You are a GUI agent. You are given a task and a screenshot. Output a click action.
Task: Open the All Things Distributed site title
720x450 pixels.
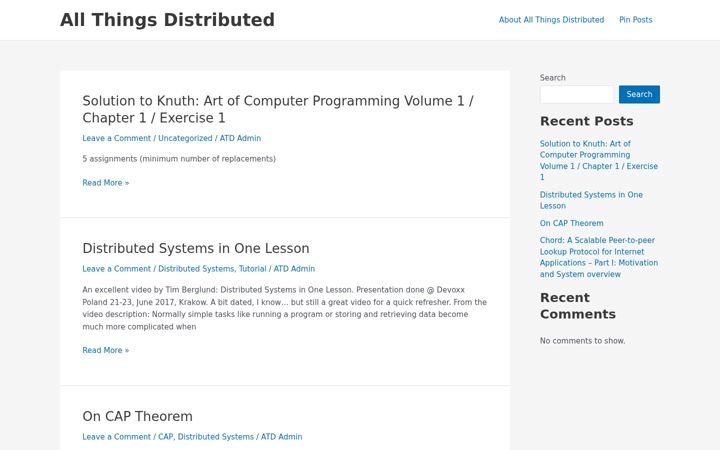167,20
